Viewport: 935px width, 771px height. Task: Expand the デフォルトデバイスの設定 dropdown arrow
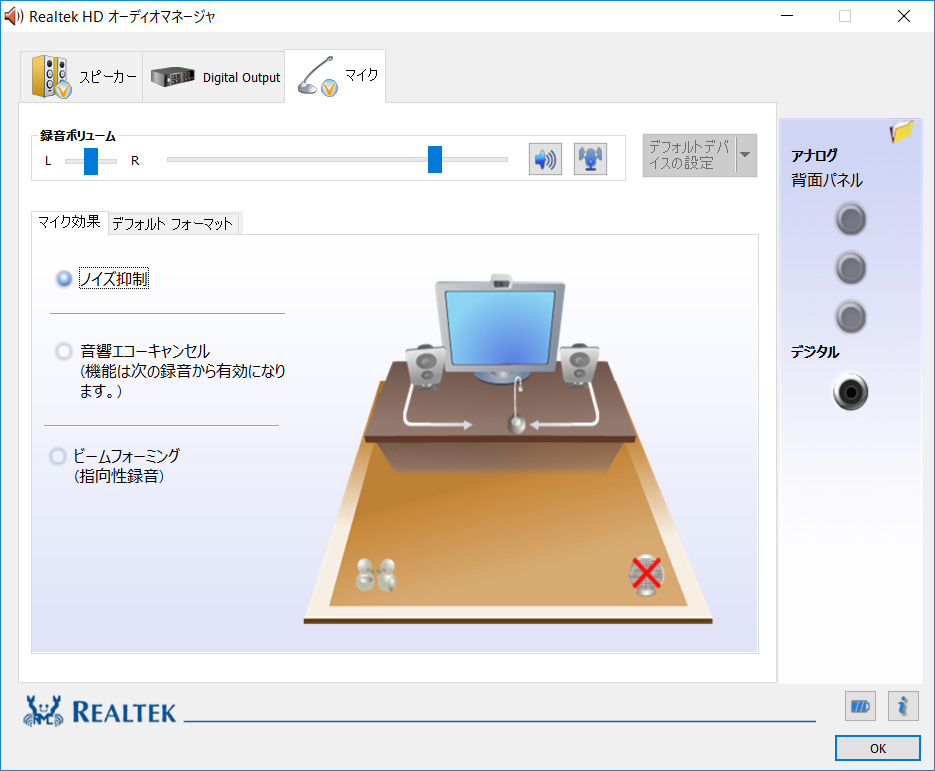[745, 155]
